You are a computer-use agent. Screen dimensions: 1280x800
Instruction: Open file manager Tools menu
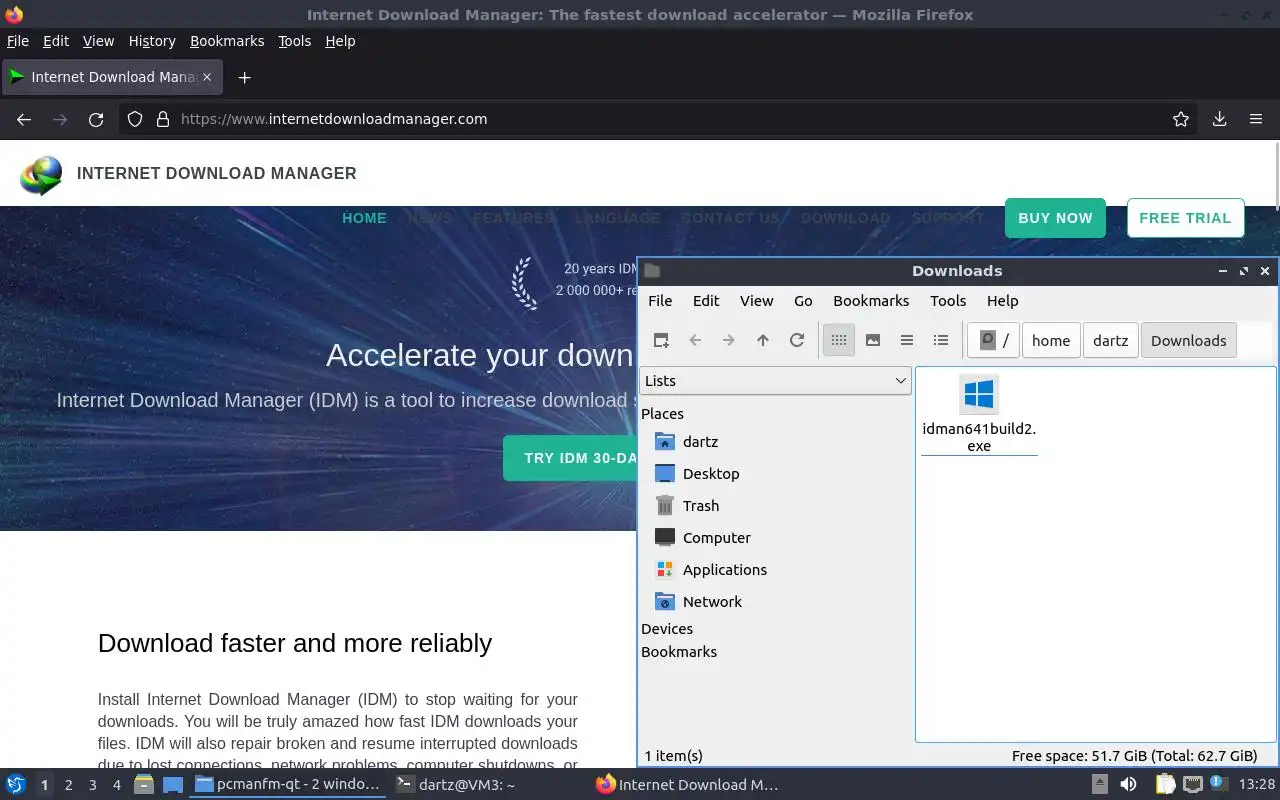point(948,300)
